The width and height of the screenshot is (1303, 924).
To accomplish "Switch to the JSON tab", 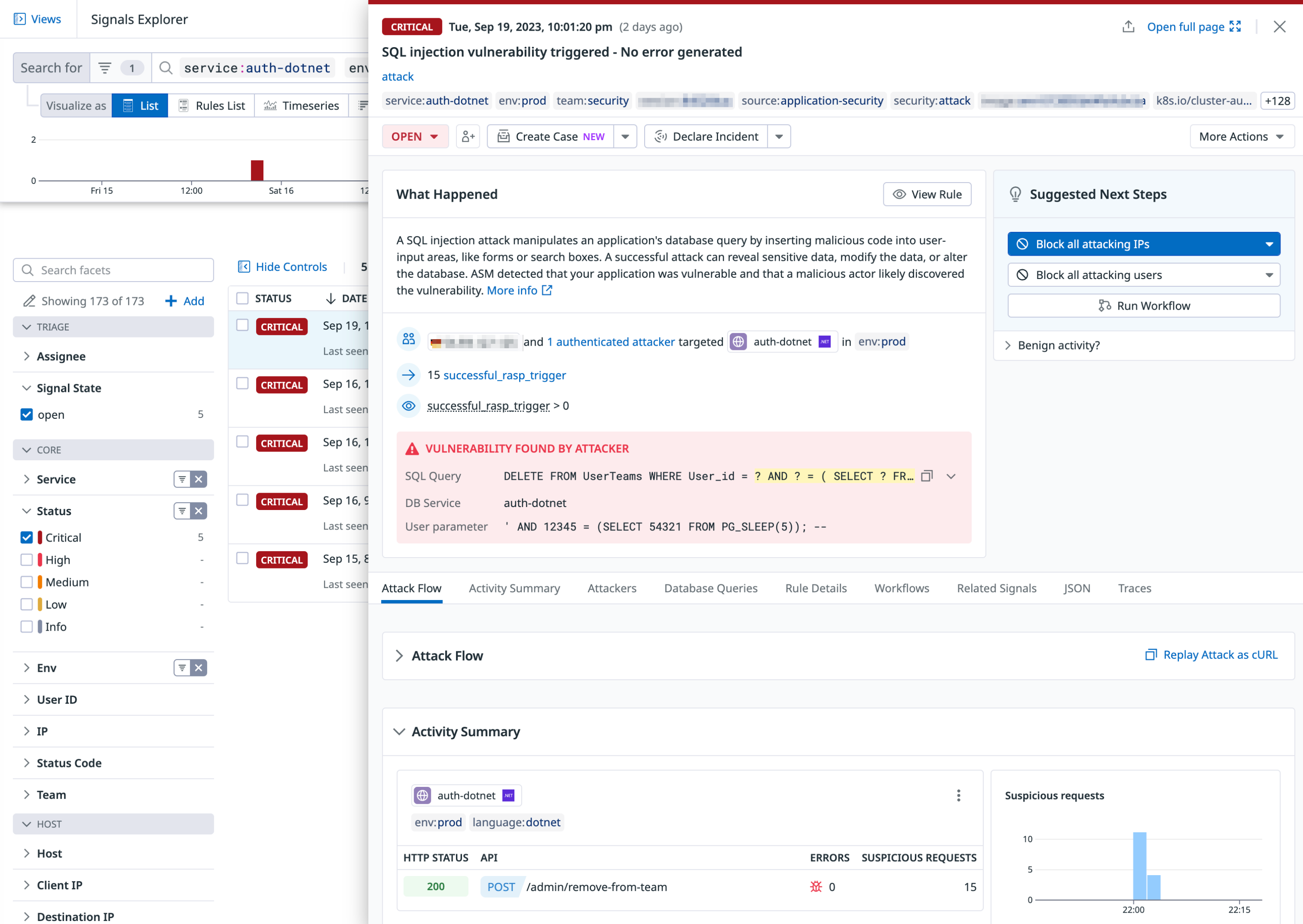I will coord(1077,588).
